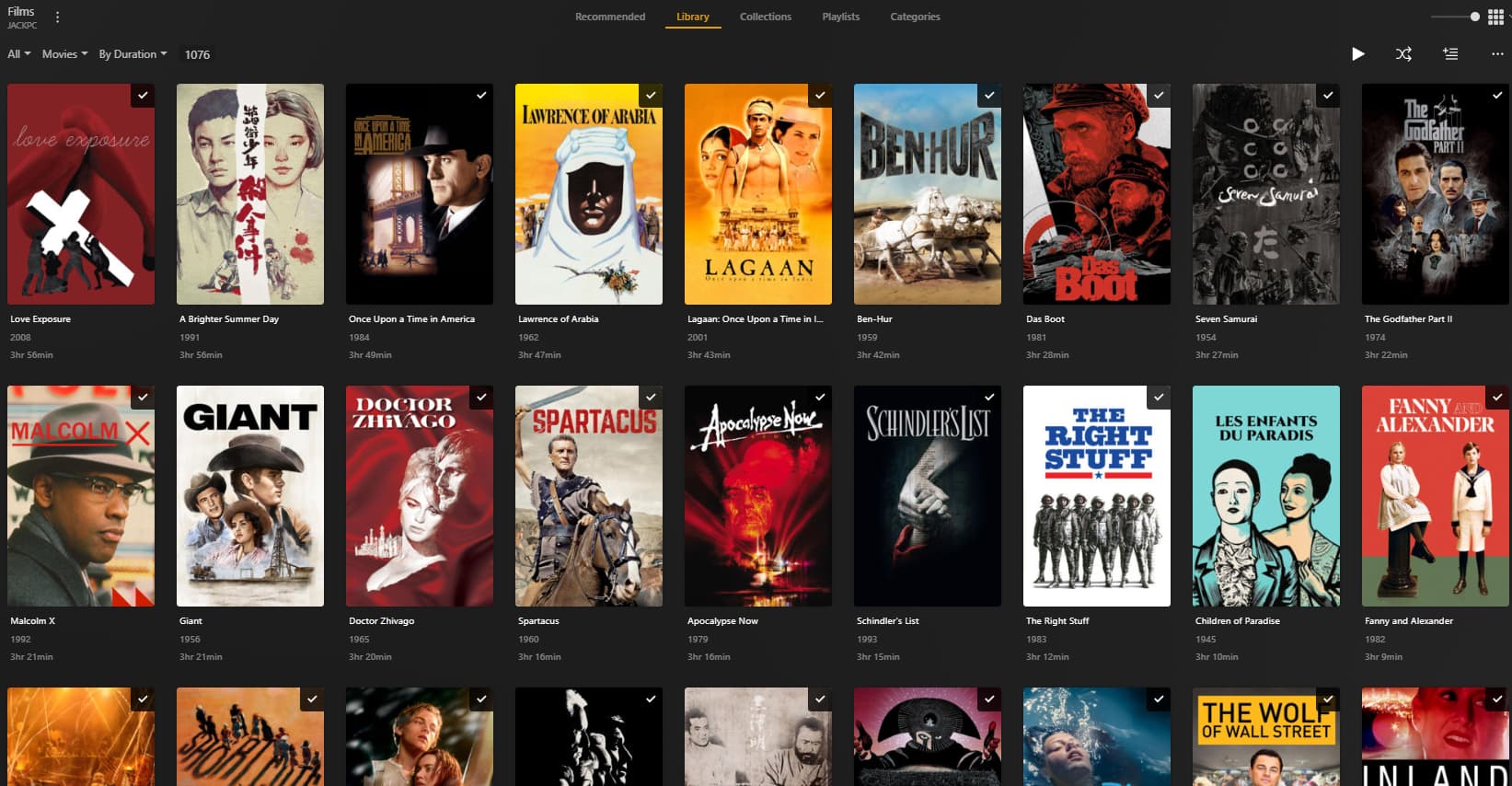Image resolution: width=1512 pixels, height=786 pixels.
Task: Toggle watched checkmark on Love Exposure poster
Action: (143, 96)
